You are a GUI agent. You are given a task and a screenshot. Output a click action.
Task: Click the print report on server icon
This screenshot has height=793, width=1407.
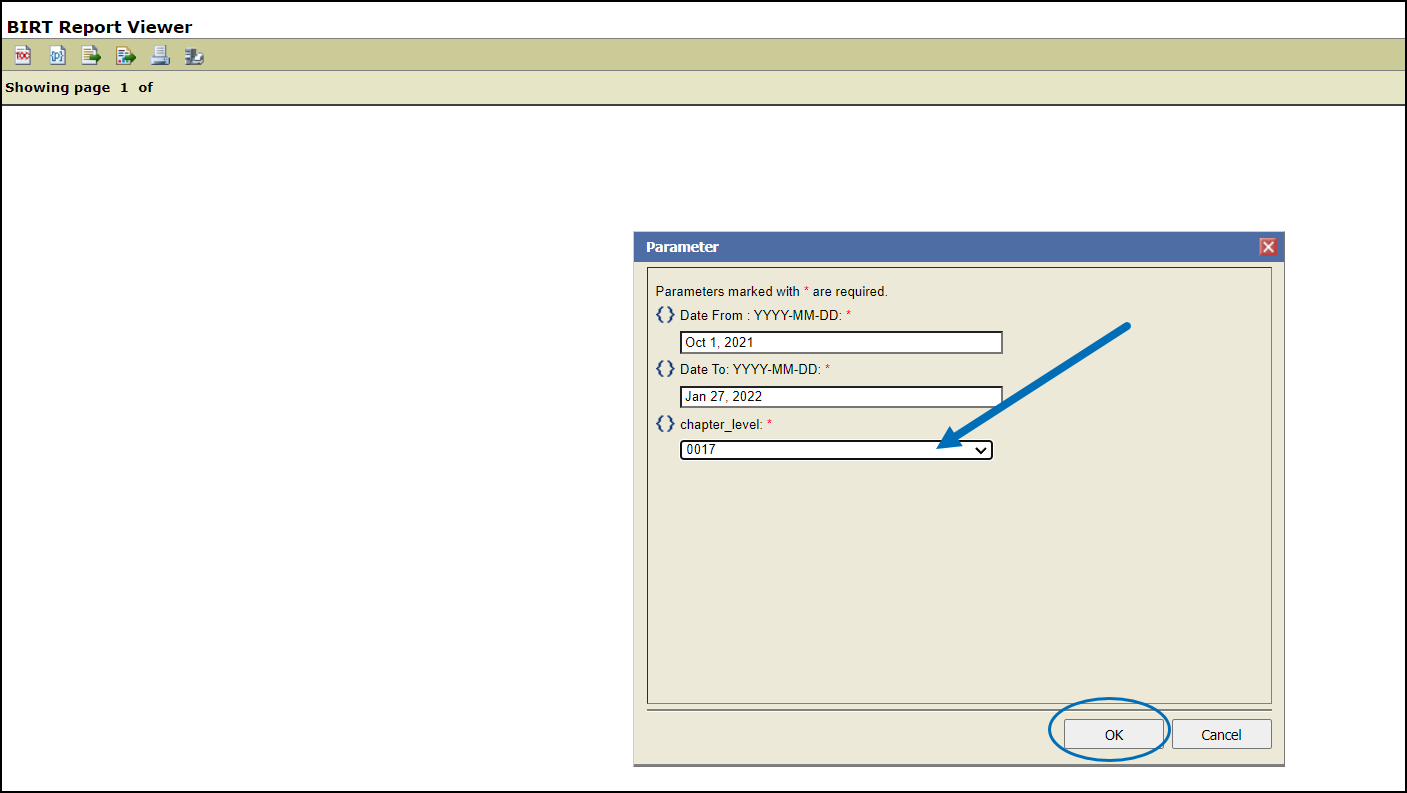(194, 55)
